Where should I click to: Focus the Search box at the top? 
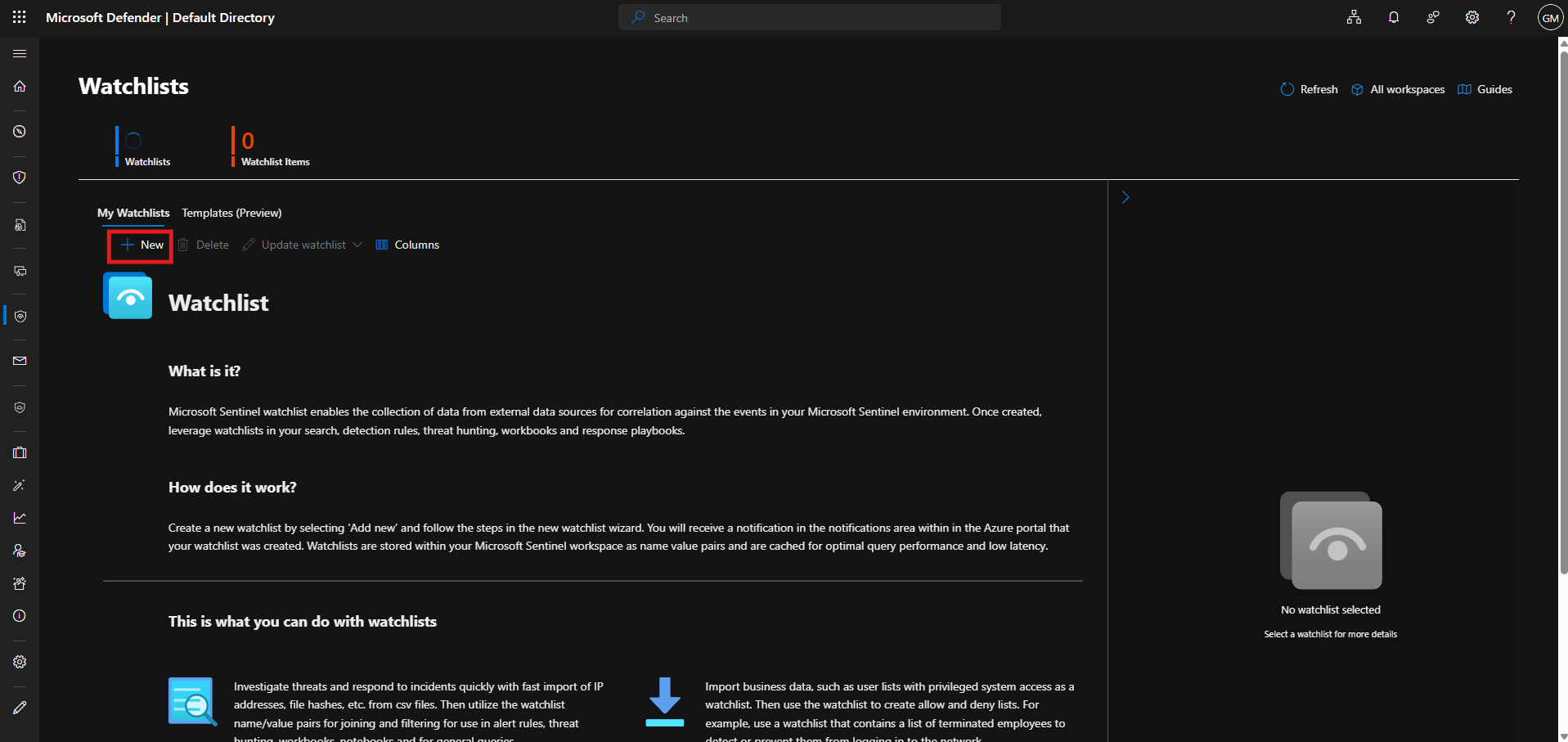(x=810, y=17)
